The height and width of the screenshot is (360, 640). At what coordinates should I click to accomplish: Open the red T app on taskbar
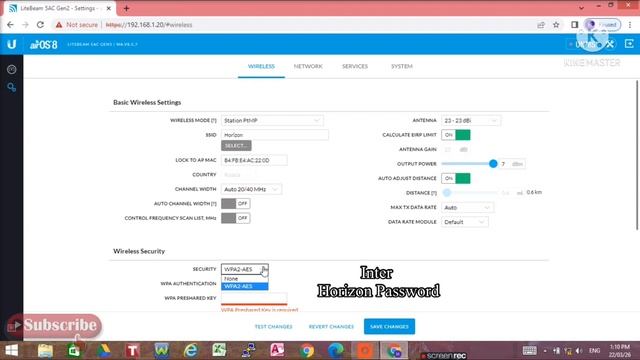132,351
